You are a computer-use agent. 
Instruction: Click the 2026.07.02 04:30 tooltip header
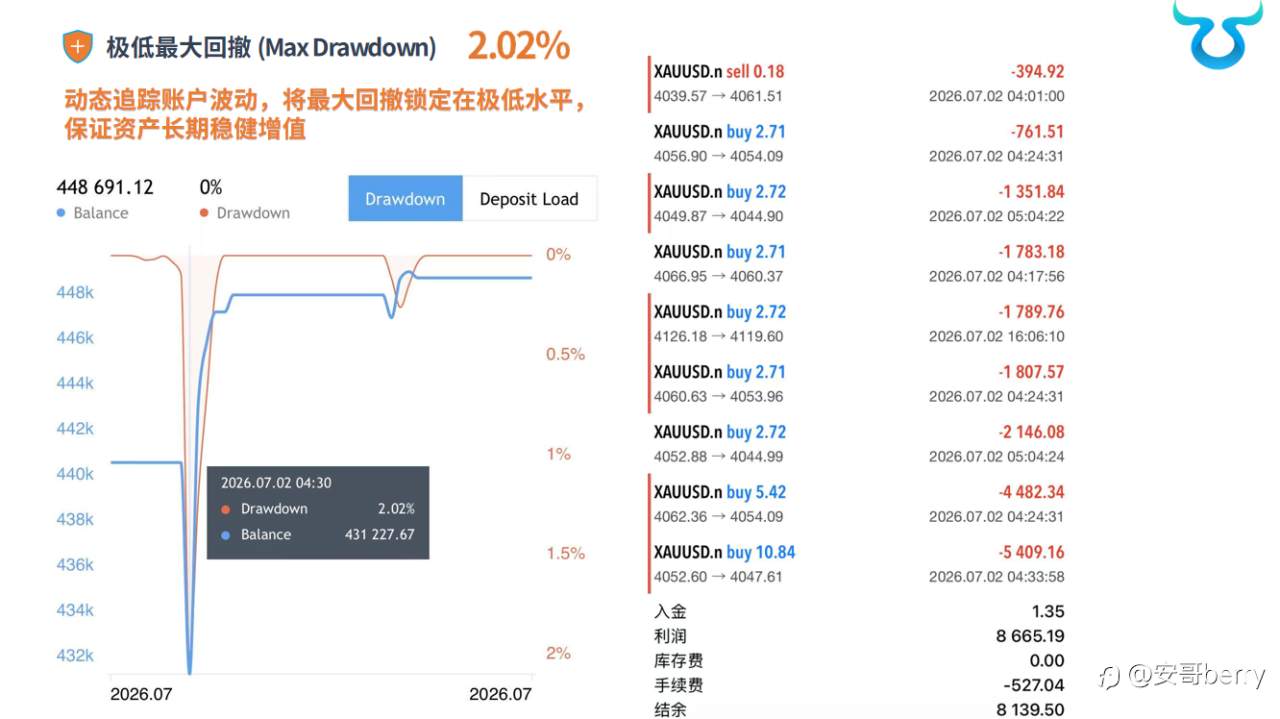pyautogui.click(x=276, y=483)
